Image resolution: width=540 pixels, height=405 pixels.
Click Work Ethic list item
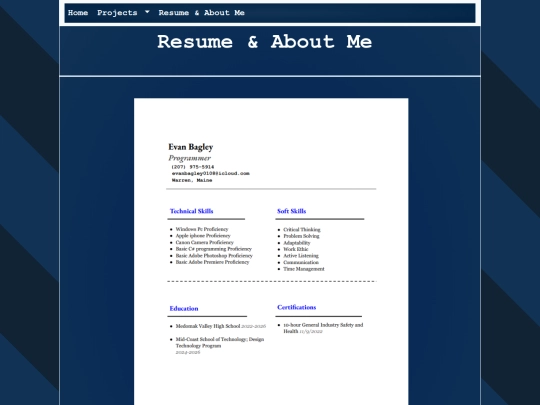coord(296,249)
